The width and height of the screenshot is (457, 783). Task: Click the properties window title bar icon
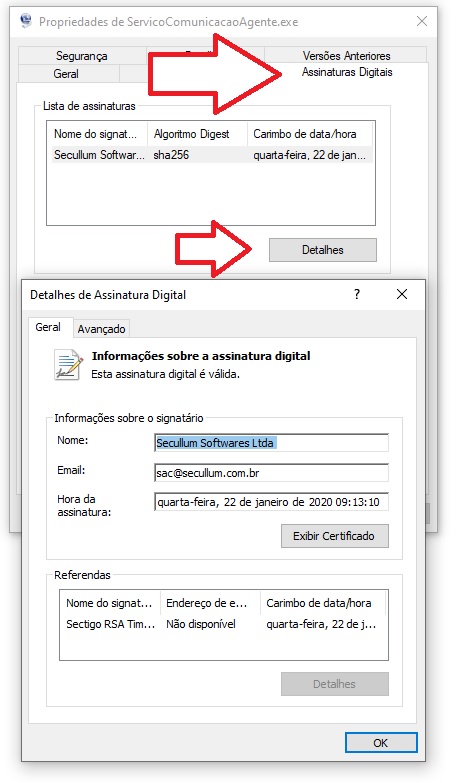(25, 21)
